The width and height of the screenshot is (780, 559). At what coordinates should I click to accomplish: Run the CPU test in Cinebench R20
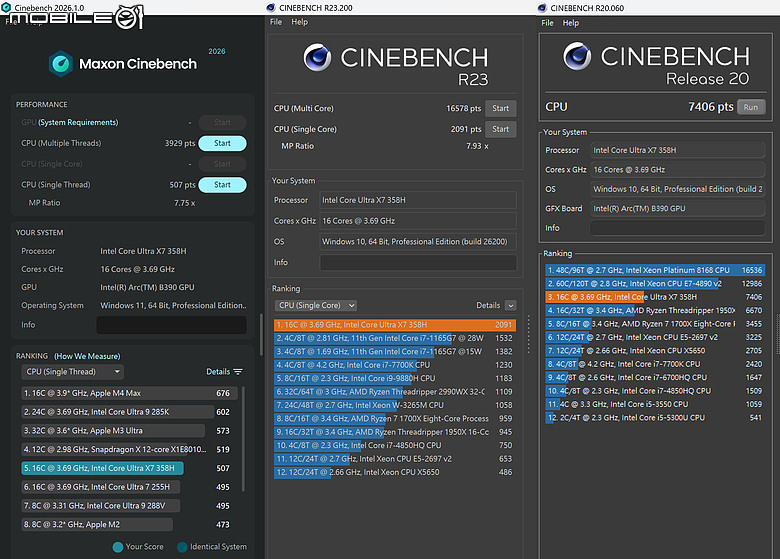click(x=751, y=107)
